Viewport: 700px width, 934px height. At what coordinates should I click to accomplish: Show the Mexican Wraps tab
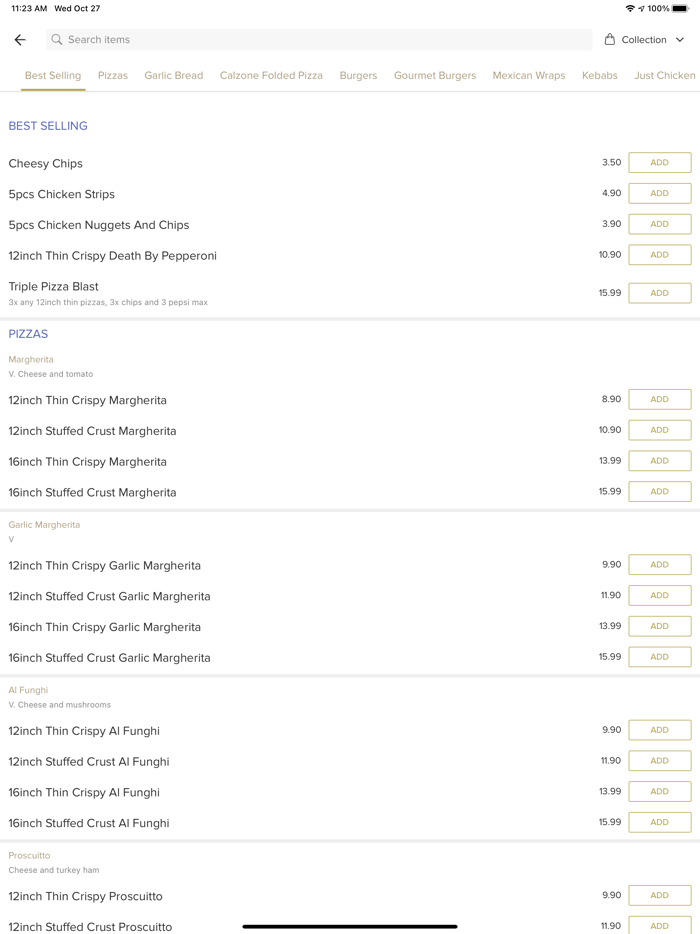529,76
